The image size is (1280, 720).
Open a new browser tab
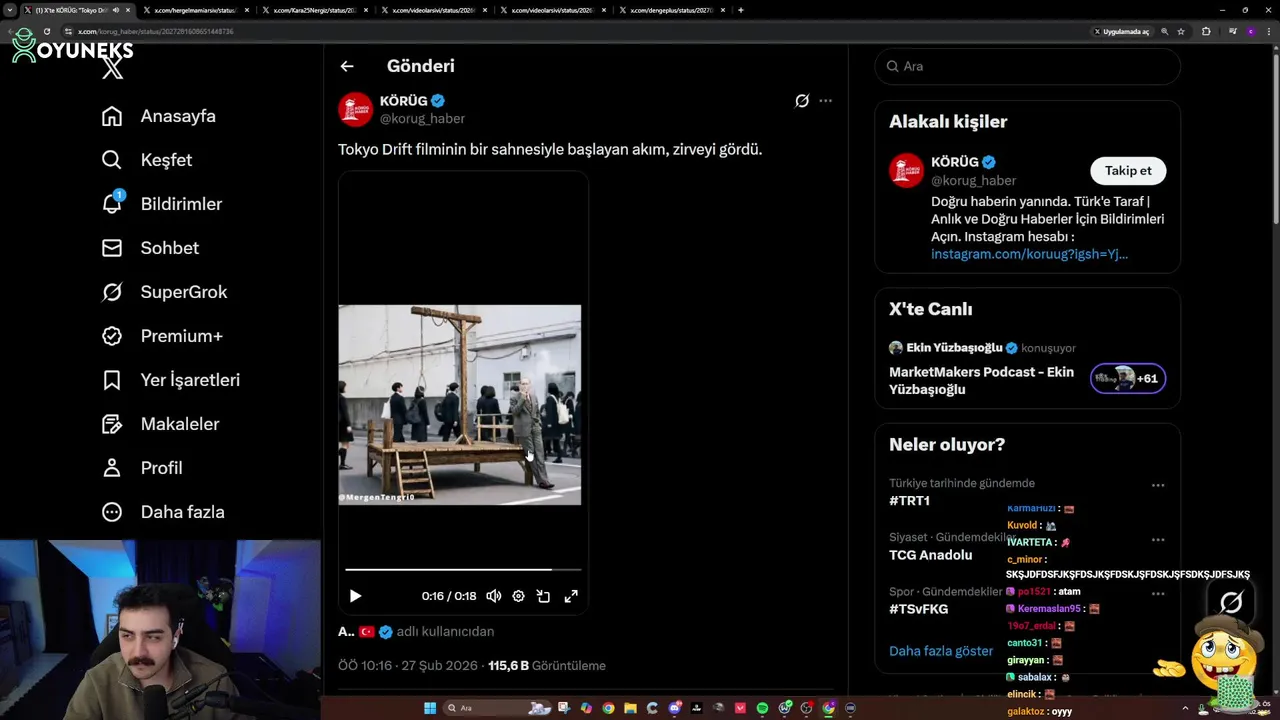740,10
